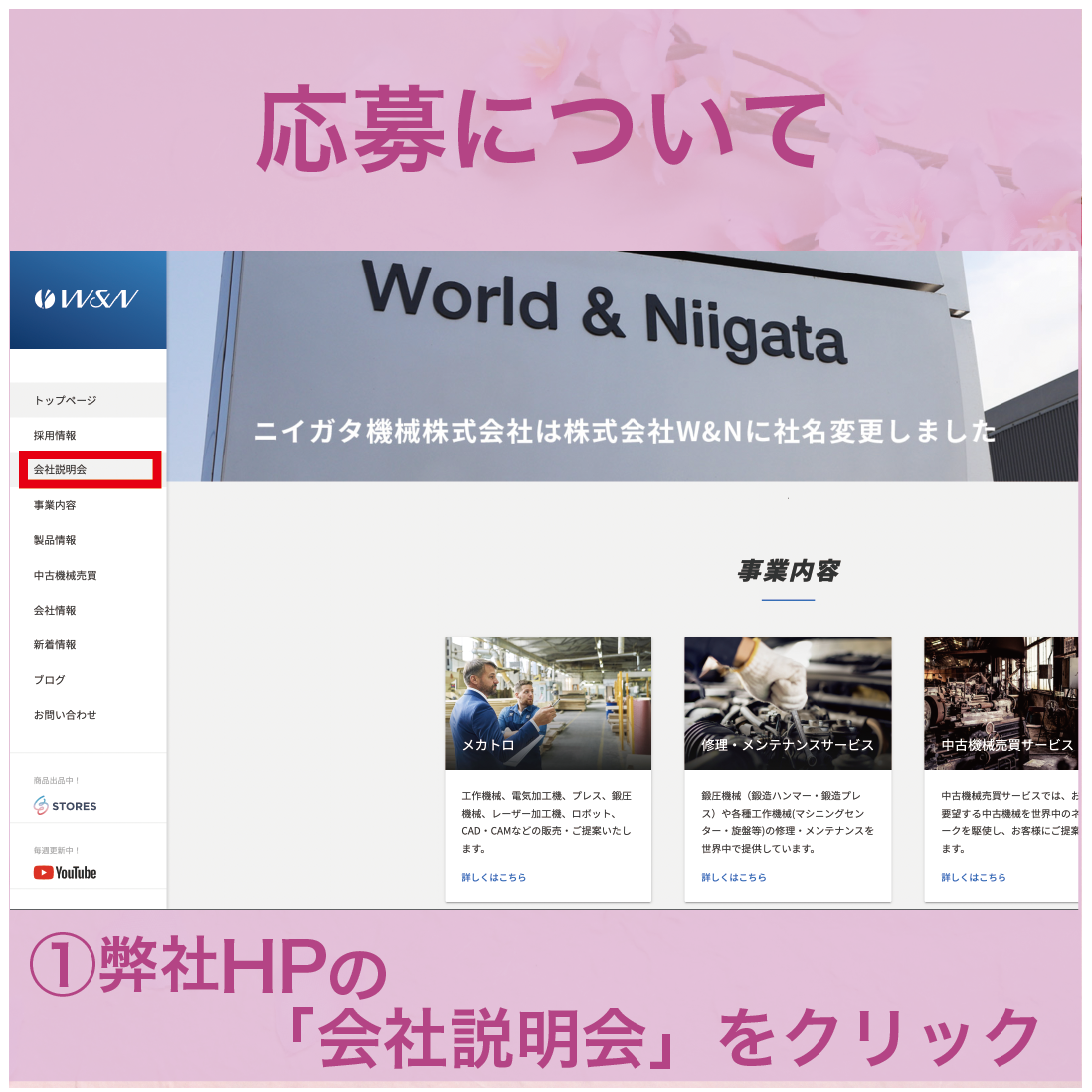Open the YouTube logo link
This screenshot has height=1092, width=1092.
click(66, 872)
